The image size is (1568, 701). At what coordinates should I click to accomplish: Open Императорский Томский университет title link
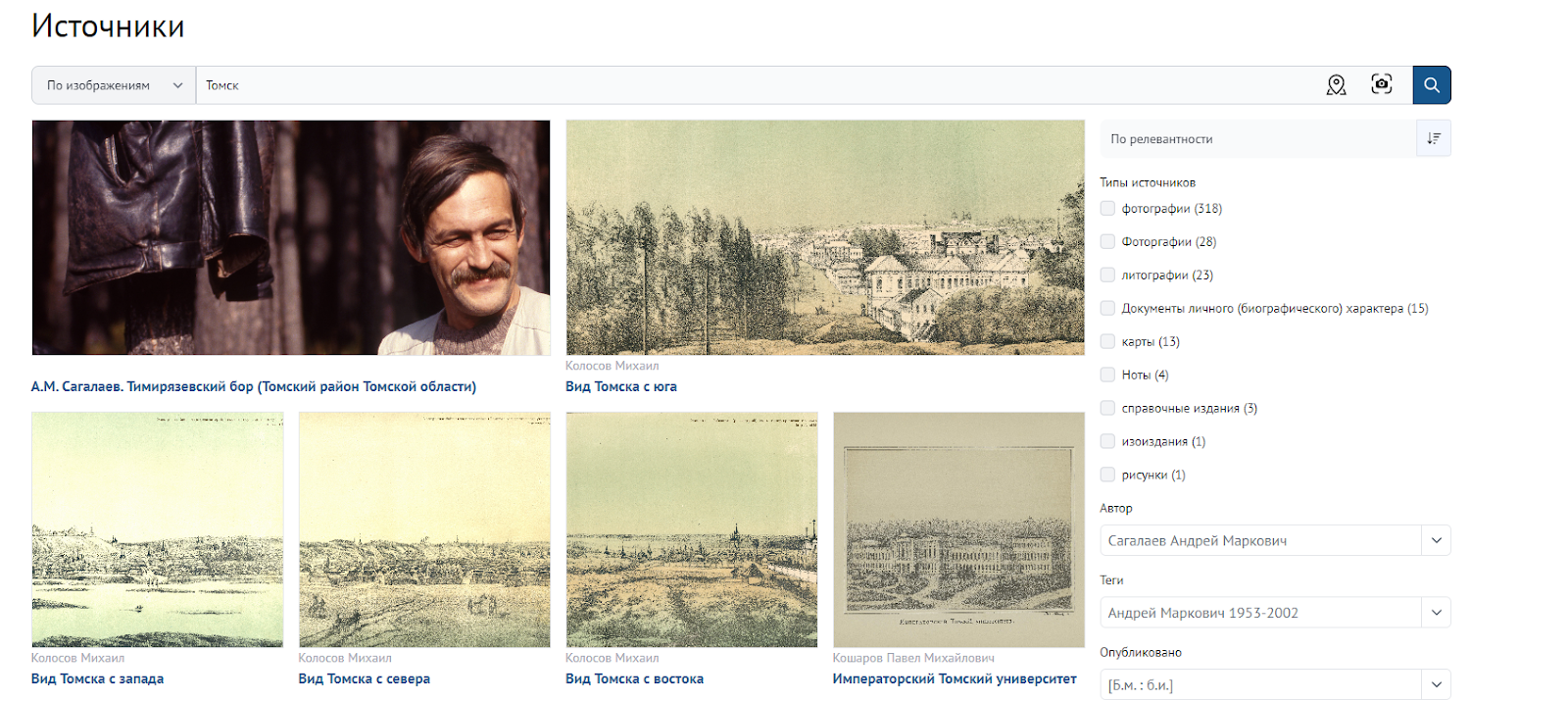955,678
